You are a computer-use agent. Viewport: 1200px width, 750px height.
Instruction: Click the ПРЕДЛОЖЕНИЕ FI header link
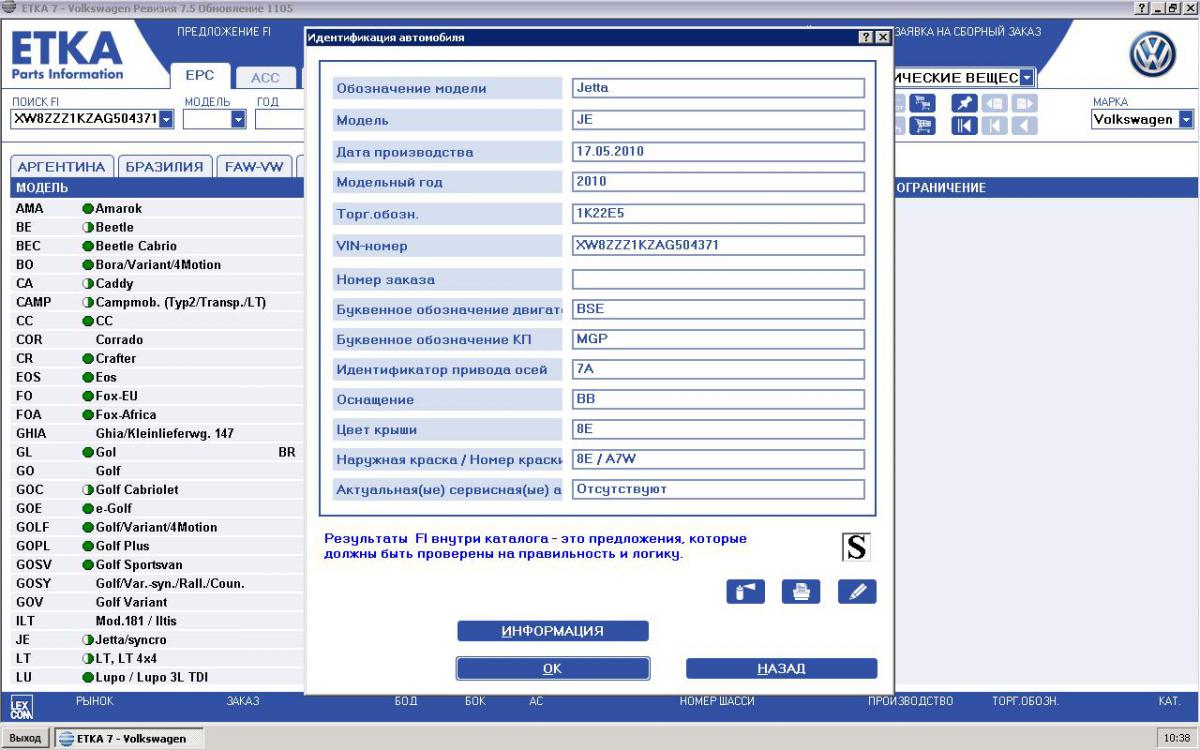(224, 32)
